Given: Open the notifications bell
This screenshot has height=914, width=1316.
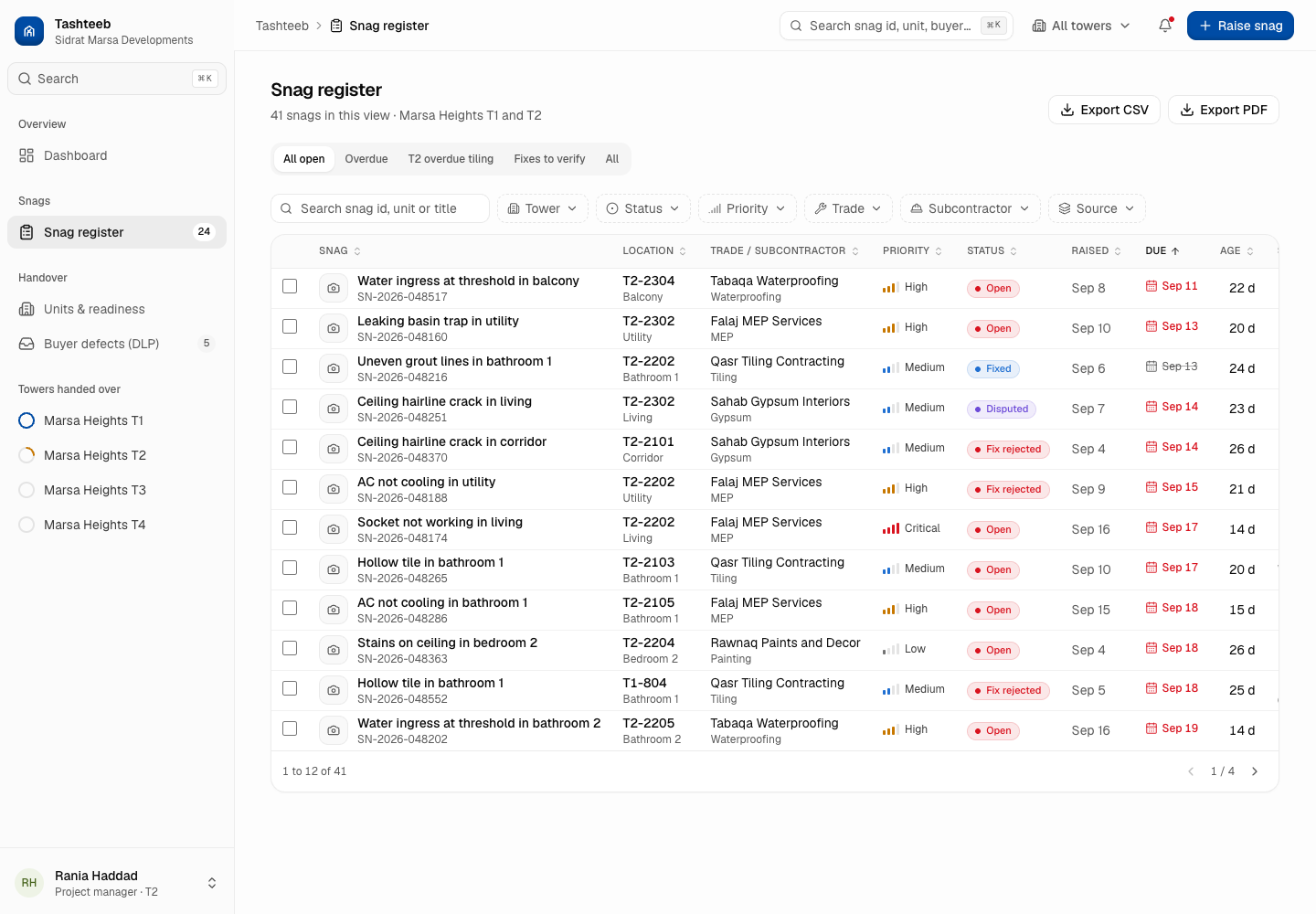Looking at the screenshot, I should pyautogui.click(x=1165, y=26).
